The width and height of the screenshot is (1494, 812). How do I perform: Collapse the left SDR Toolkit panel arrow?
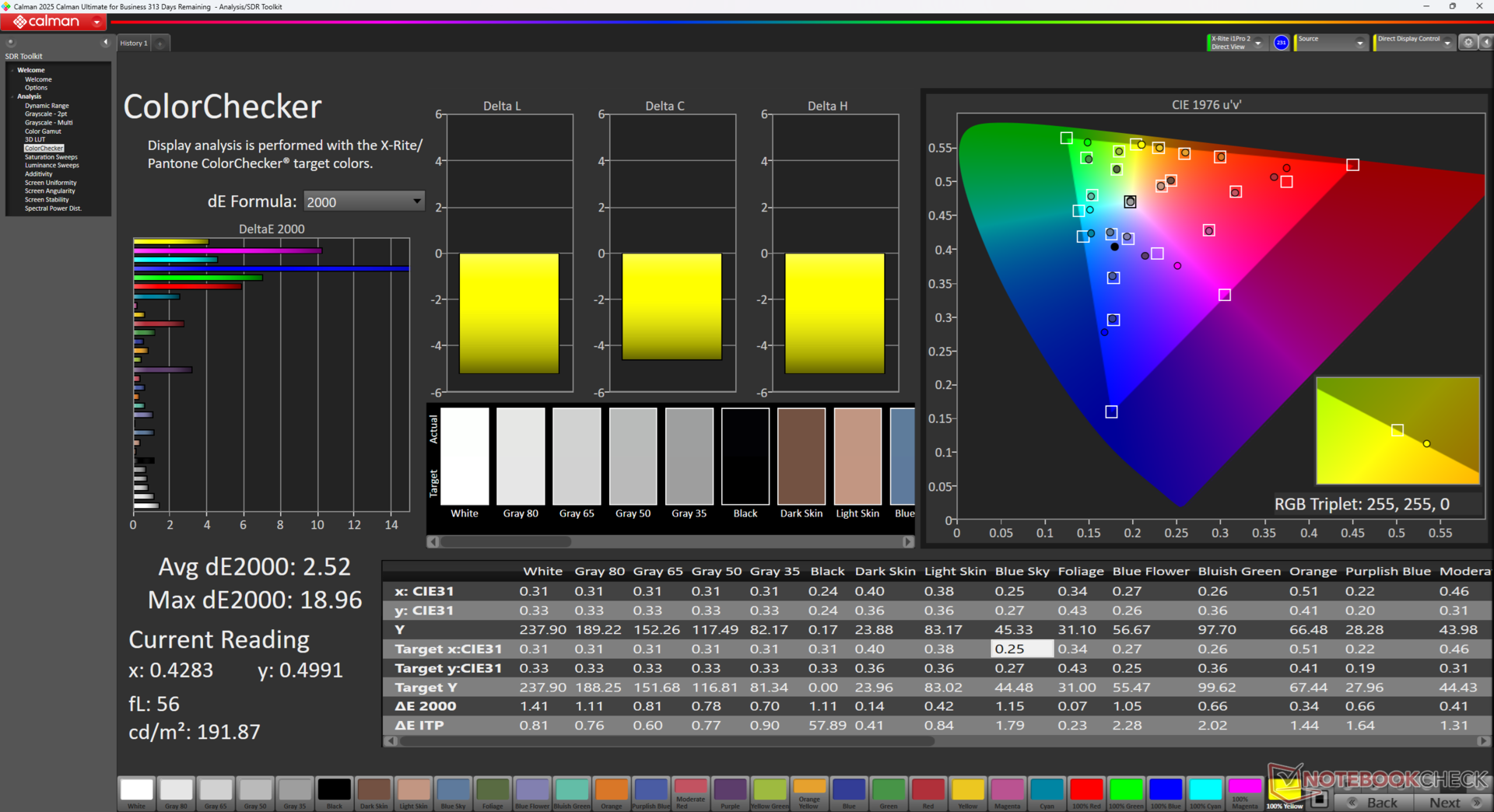point(105,43)
